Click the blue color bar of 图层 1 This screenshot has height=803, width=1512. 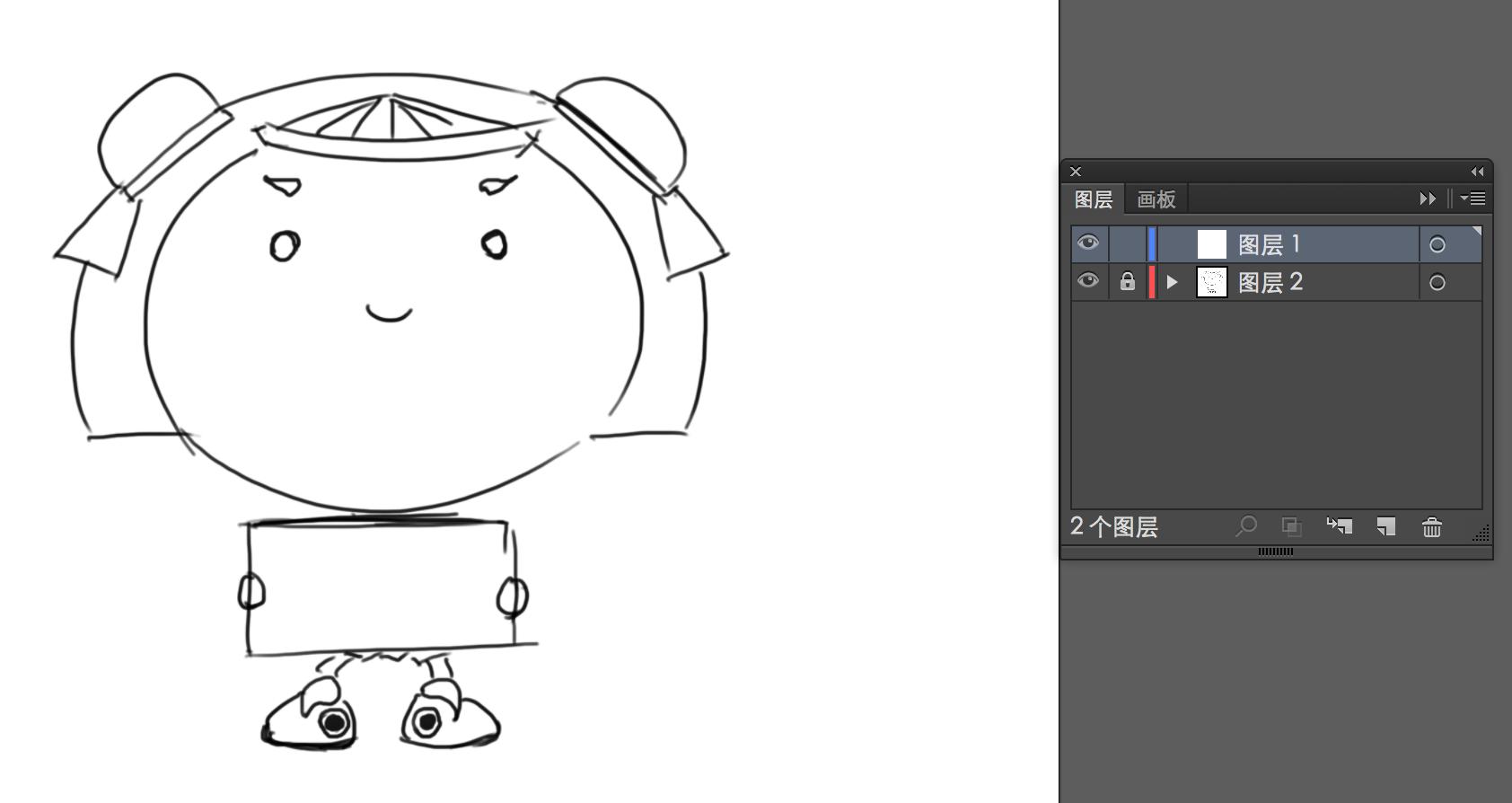(1152, 244)
